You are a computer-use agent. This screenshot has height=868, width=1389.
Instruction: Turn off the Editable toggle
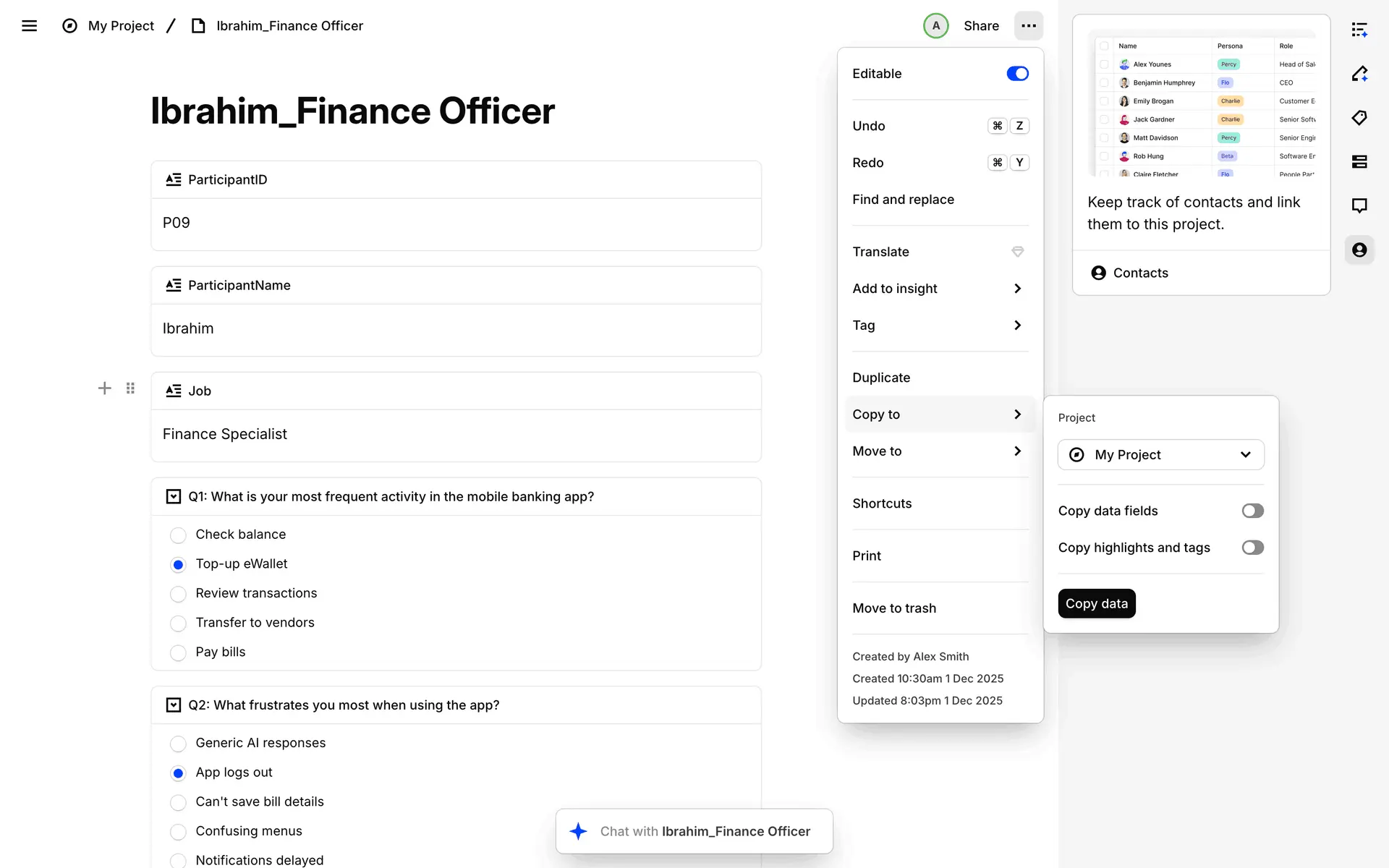click(1016, 74)
